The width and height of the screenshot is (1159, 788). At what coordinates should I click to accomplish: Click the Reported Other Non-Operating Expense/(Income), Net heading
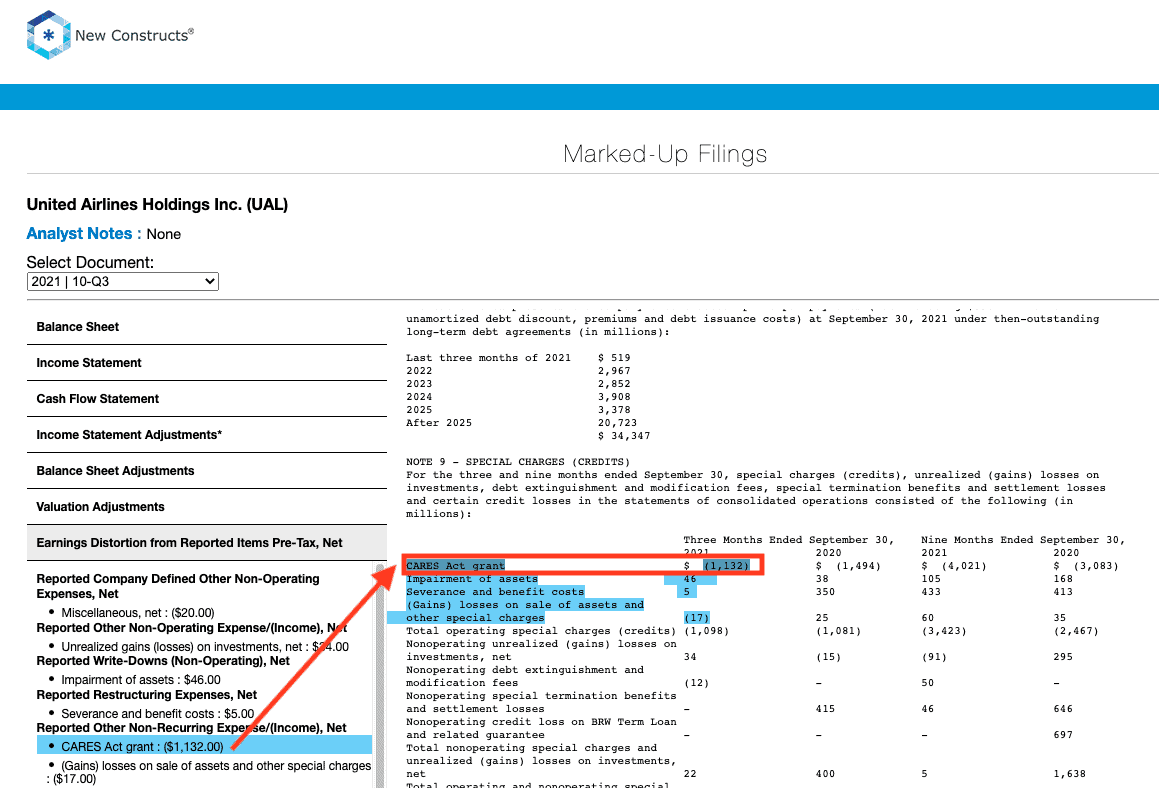191,628
